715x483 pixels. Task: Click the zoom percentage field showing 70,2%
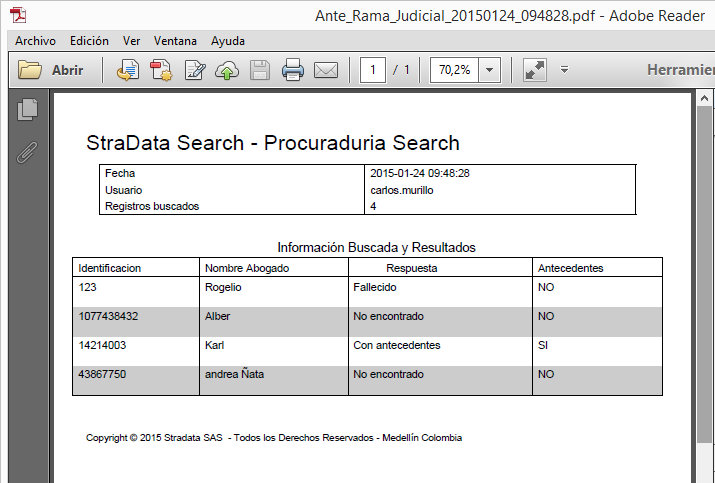pyautogui.click(x=454, y=70)
